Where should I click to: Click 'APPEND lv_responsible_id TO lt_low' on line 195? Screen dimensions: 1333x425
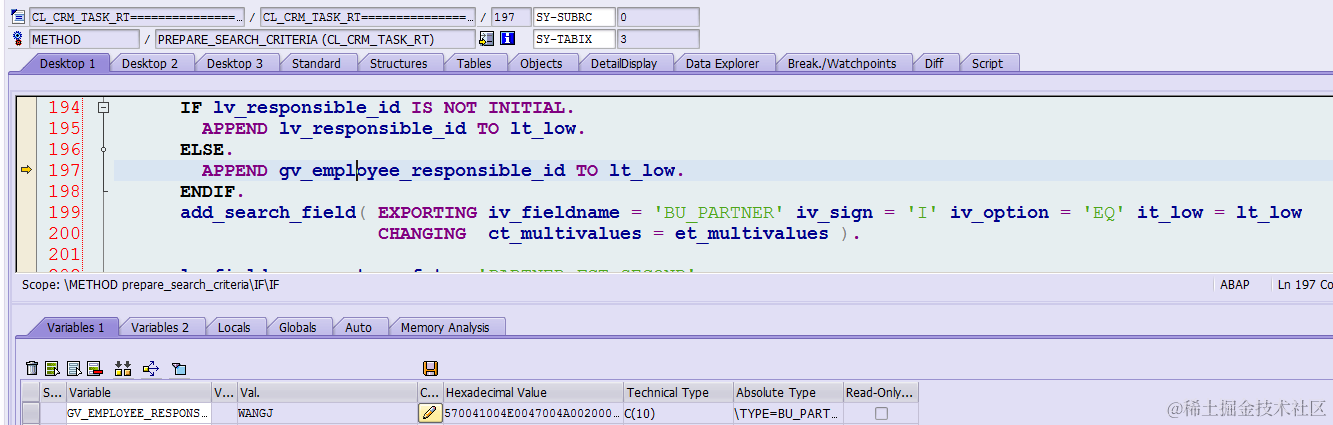[x=393, y=129]
